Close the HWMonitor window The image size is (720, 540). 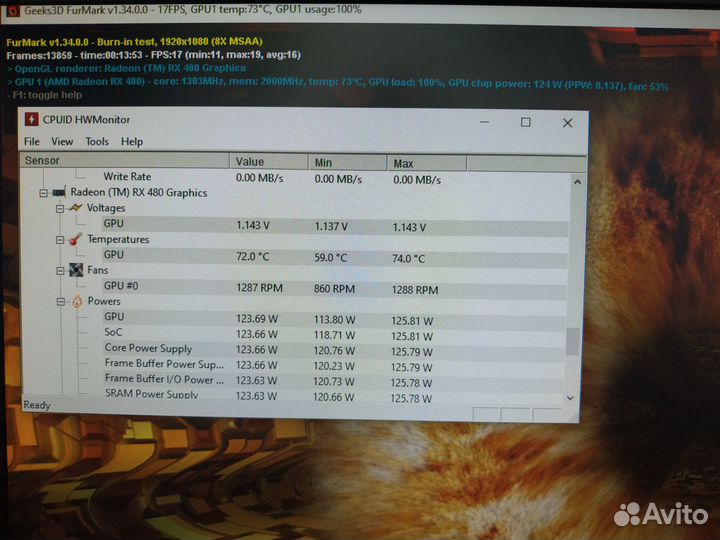pyautogui.click(x=568, y=123)
